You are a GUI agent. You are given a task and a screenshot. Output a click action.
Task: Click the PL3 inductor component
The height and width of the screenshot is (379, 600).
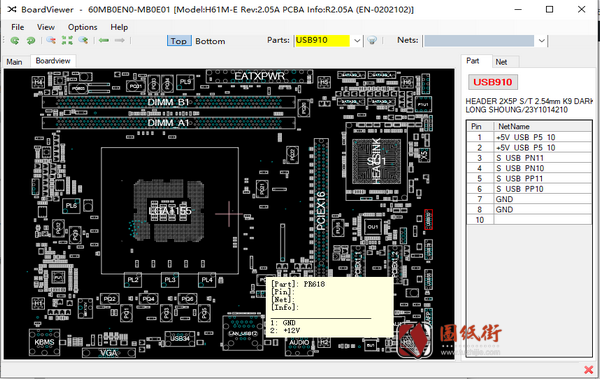[x=170, y=280]
